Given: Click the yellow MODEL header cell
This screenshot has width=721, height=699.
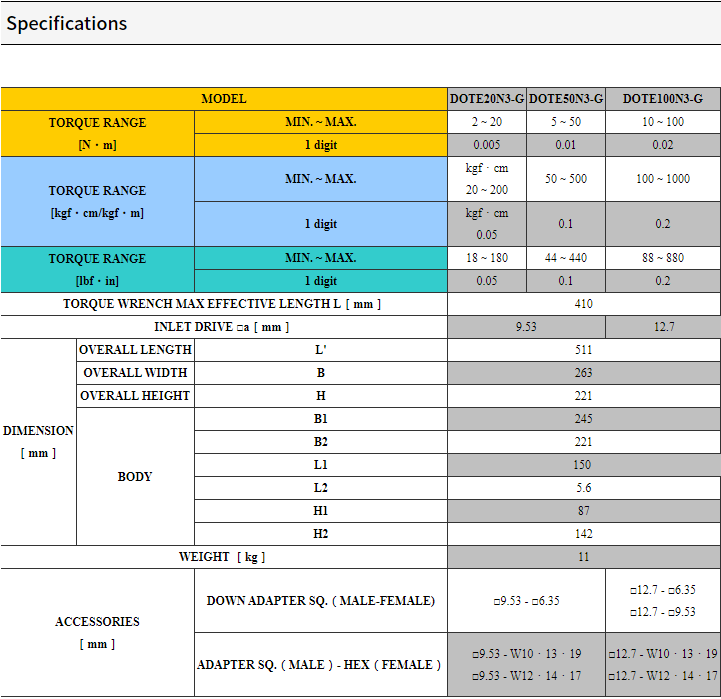Looking at the screenshot, I should 224,99.
